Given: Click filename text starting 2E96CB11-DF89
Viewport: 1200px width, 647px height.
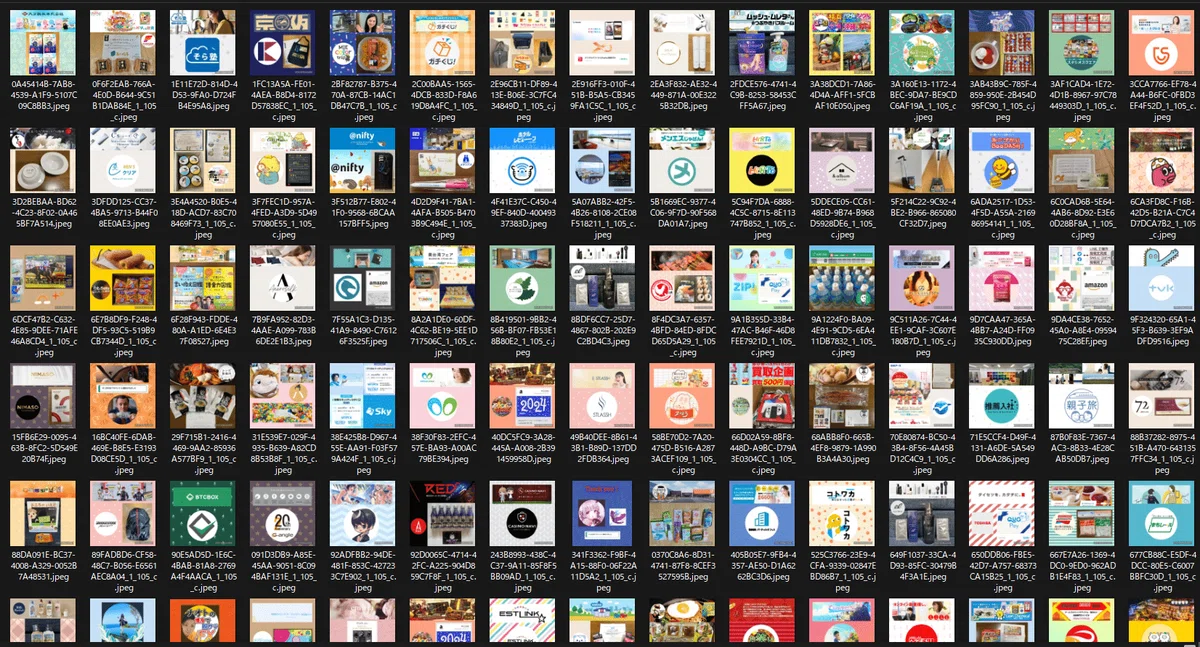Looking at the screenshot, I should pos(523,100).
